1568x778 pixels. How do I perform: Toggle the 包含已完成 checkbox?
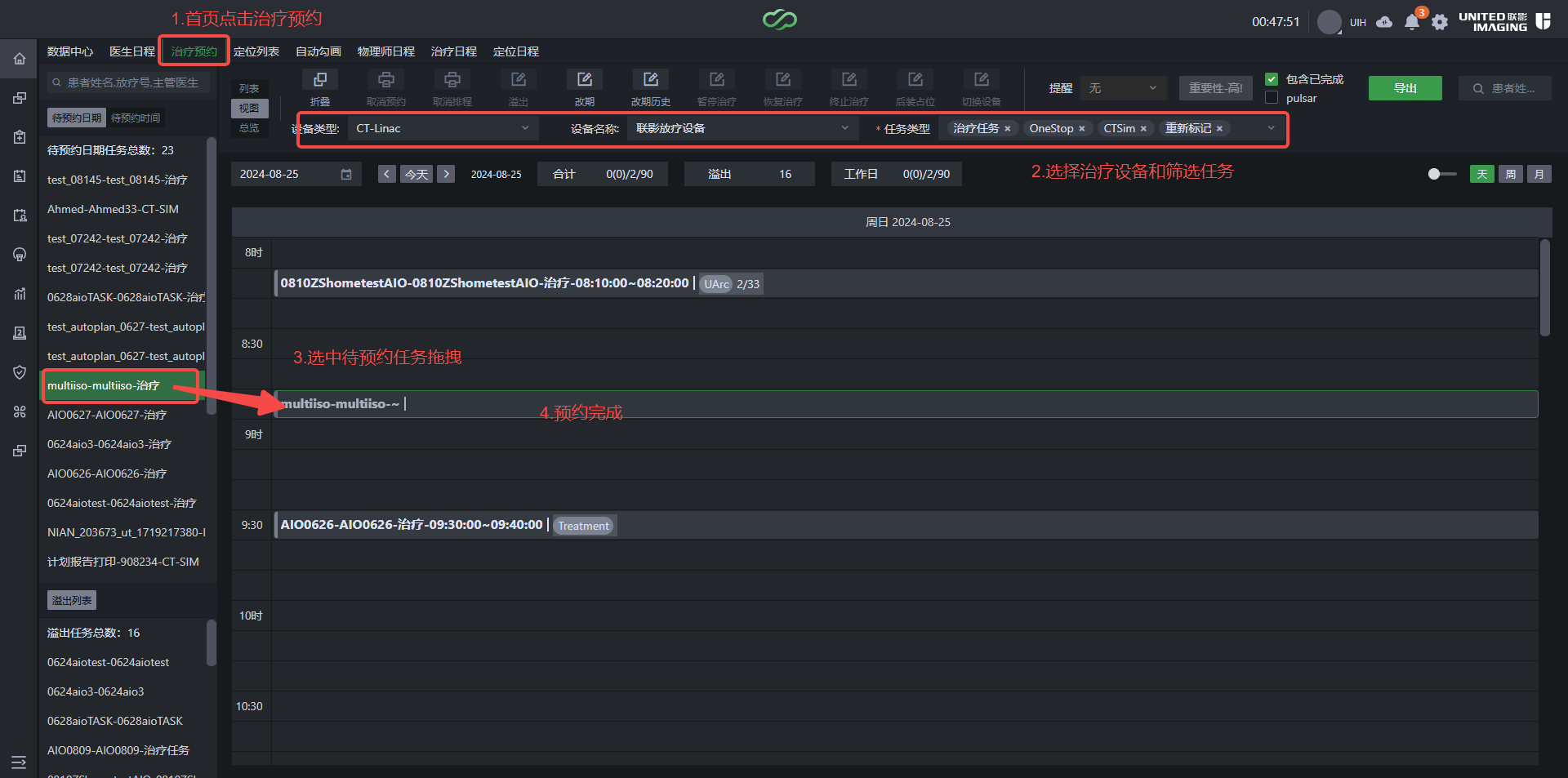1272,79
